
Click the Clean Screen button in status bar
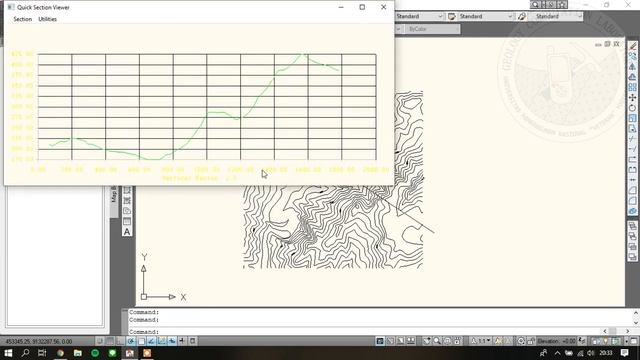[634, 341]
